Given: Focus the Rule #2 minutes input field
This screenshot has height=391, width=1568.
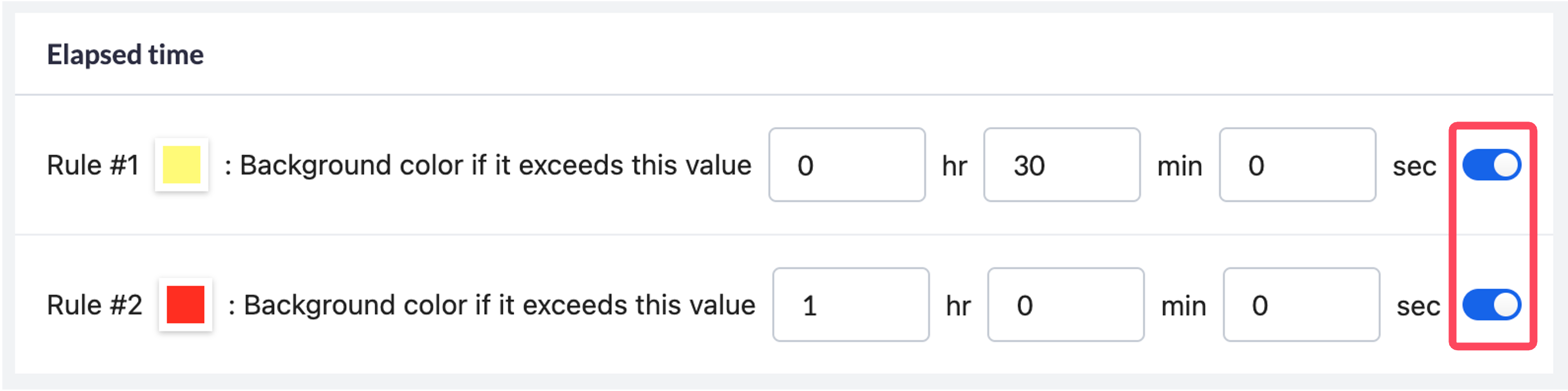Looking at the screenshot, I should [x=1065, y=305].
